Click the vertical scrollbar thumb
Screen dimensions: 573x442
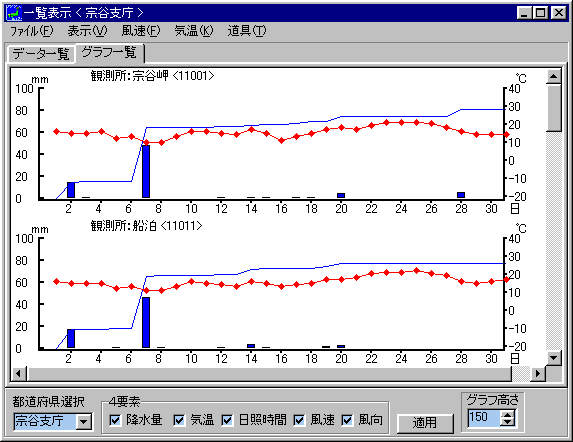pos(554,108)
